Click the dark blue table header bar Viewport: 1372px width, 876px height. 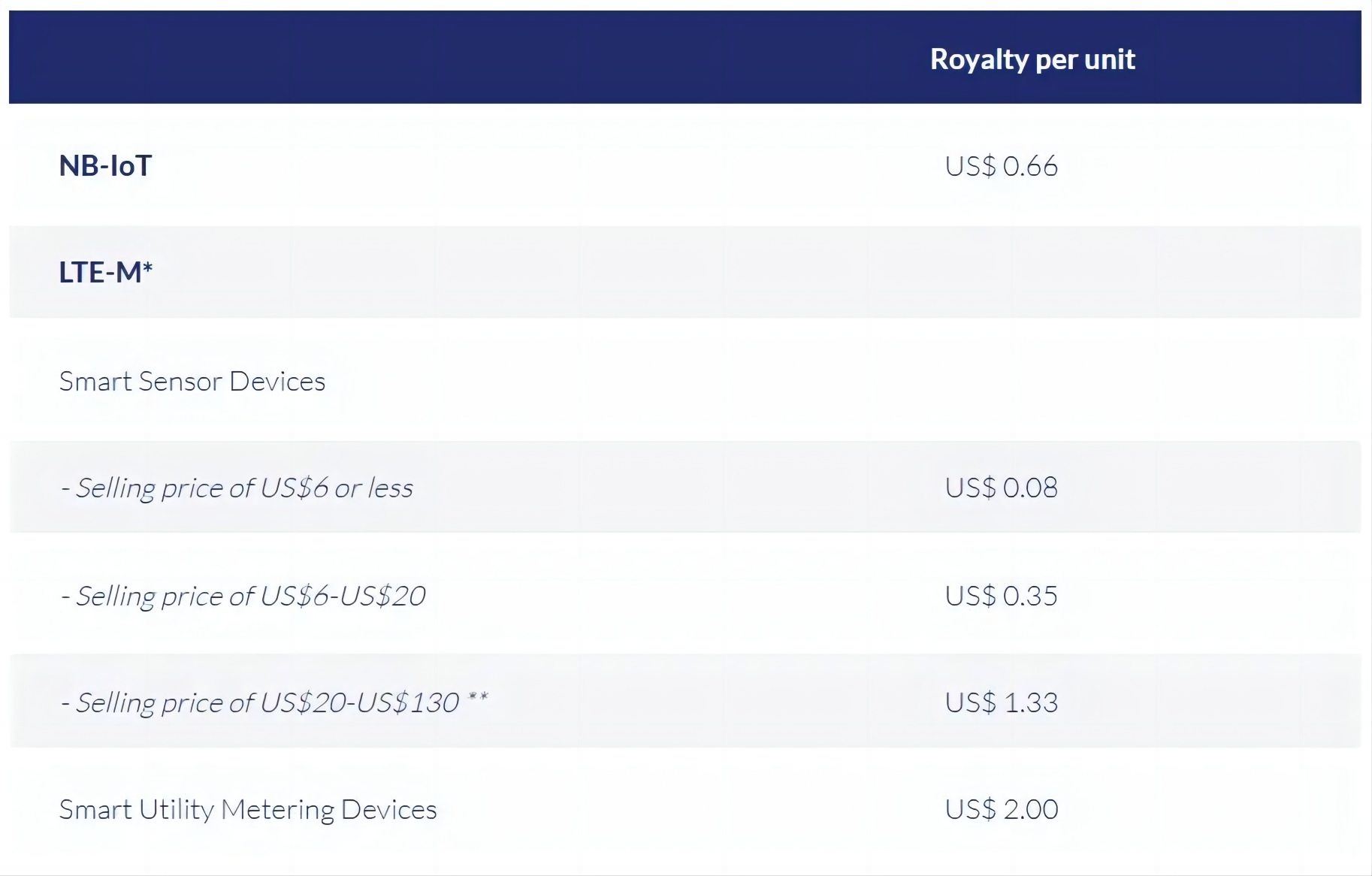point(685,57)
